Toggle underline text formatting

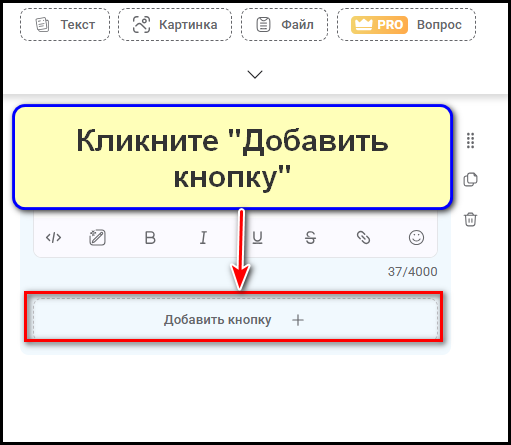click(x=257, y=238)
